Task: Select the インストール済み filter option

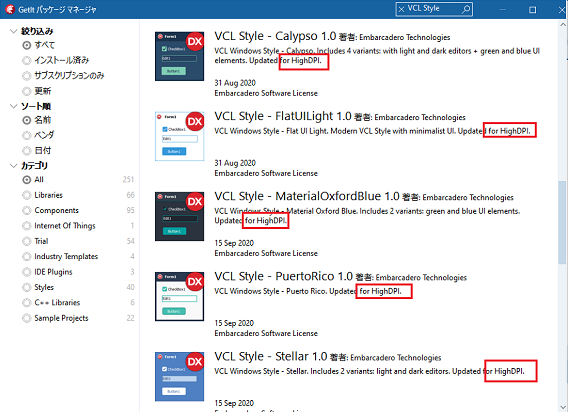Action: click(x=26, y=61)
